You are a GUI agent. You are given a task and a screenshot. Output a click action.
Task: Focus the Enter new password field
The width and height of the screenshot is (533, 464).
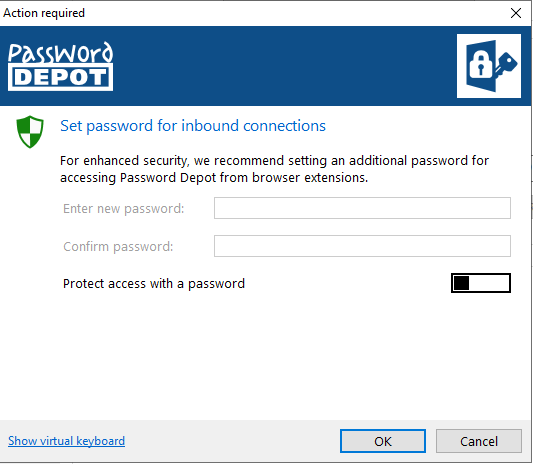pos(362,208)
